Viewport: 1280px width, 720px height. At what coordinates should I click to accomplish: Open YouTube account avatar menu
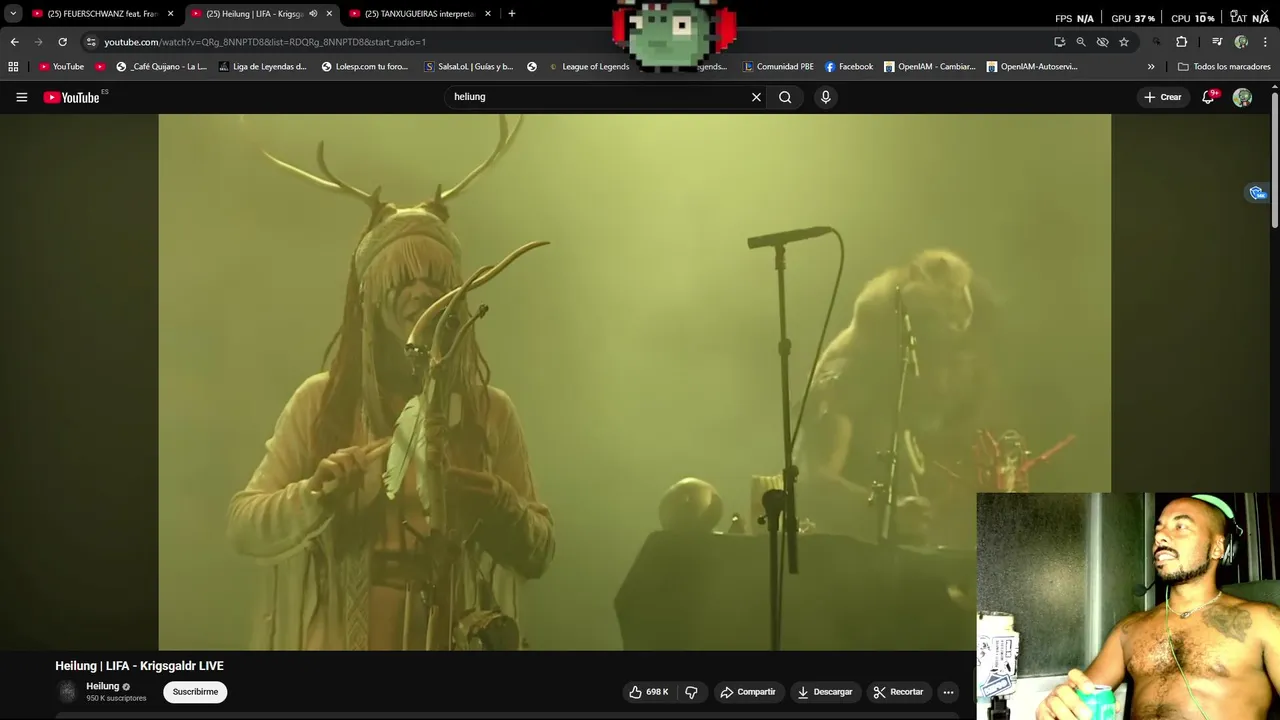click(x=1242, y=97)
